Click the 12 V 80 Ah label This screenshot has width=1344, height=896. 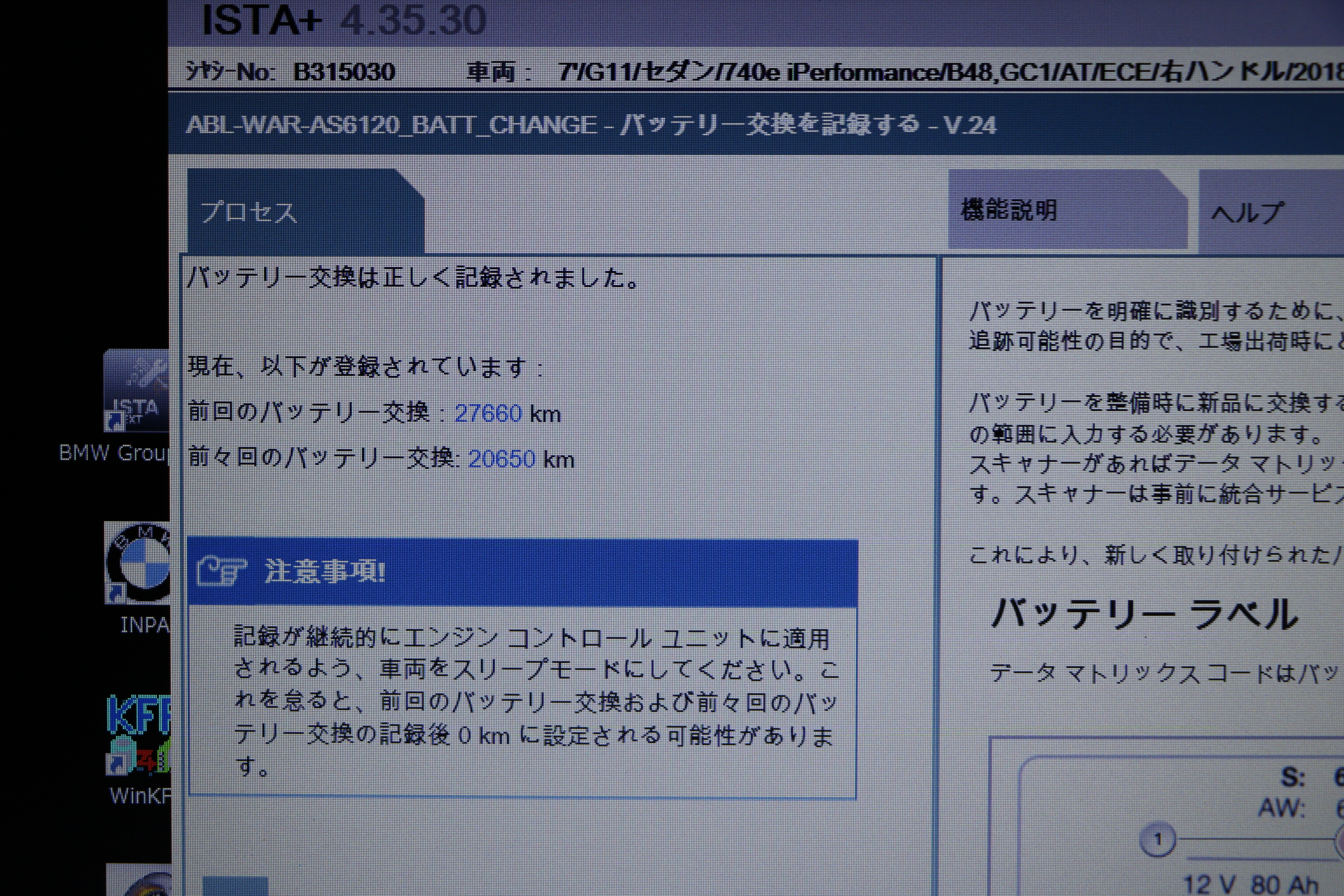tap(1250, 884)
